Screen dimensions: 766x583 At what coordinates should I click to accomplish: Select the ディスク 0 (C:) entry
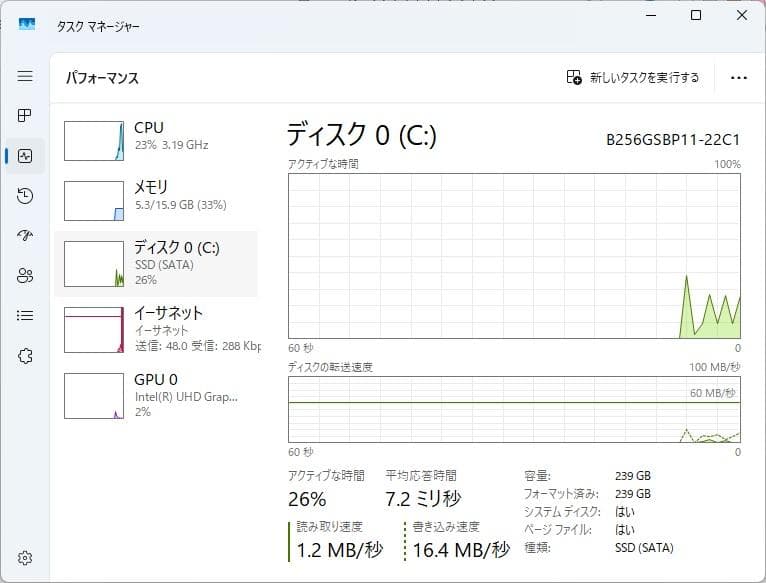[156, 264]
